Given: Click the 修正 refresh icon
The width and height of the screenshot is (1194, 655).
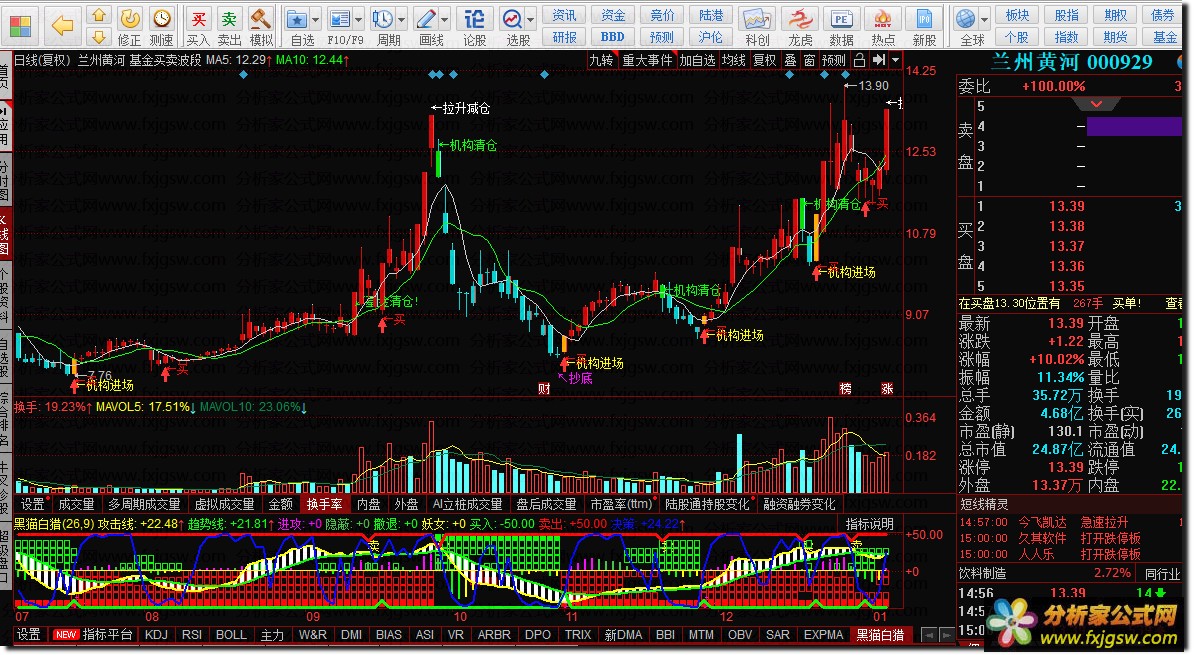Looking at the screenshot, I should tap(129, 18).
